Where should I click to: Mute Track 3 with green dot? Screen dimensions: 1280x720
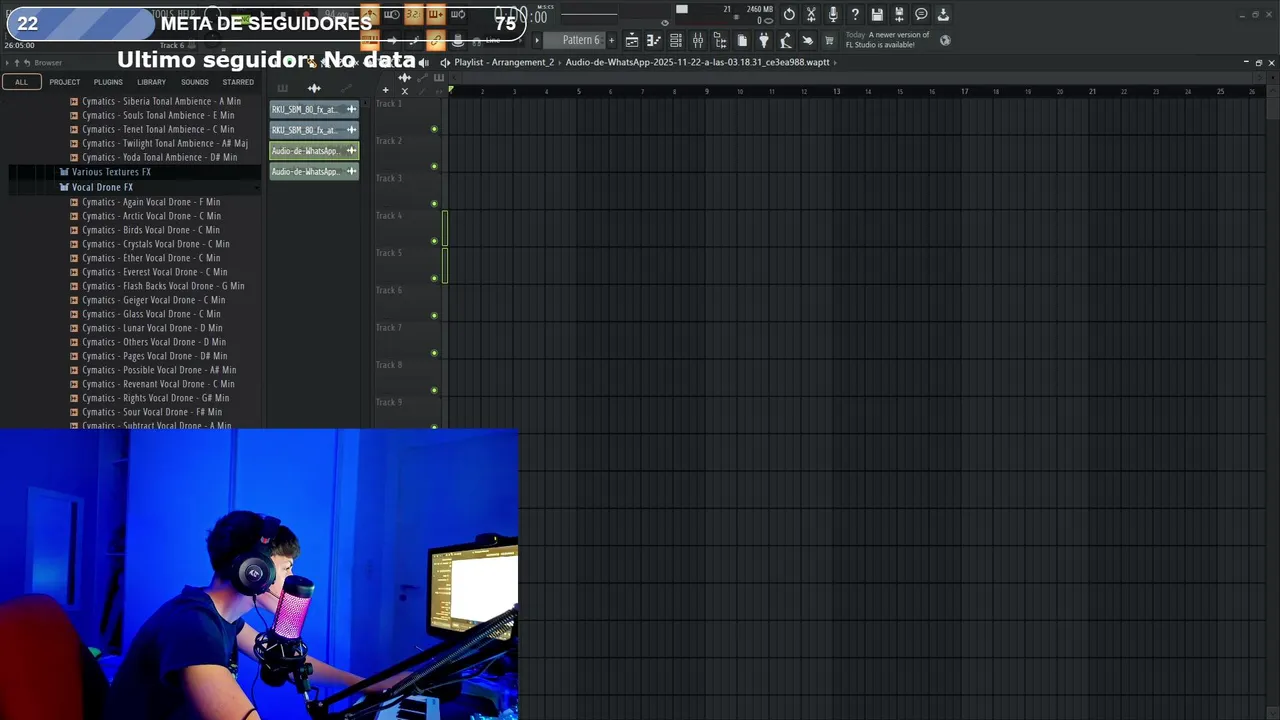pyautogui.click(x=434, y=203)
